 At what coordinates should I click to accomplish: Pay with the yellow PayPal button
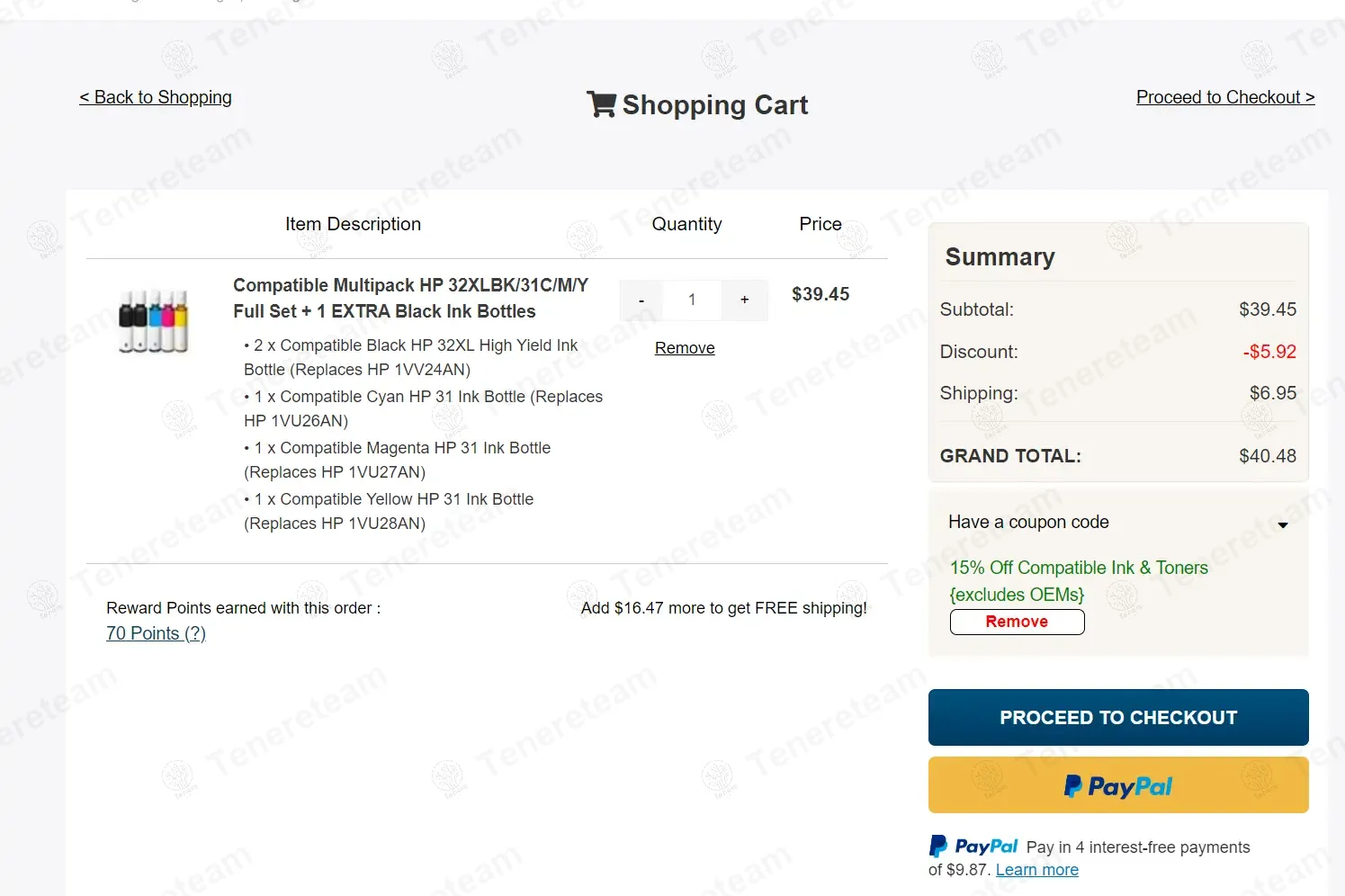tap(1118, 785)
